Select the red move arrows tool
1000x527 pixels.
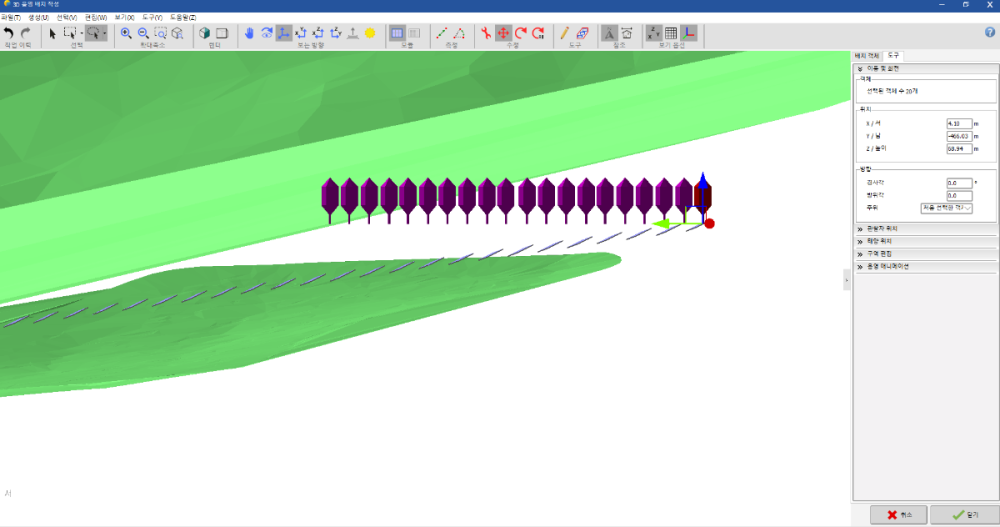[503, 33]
